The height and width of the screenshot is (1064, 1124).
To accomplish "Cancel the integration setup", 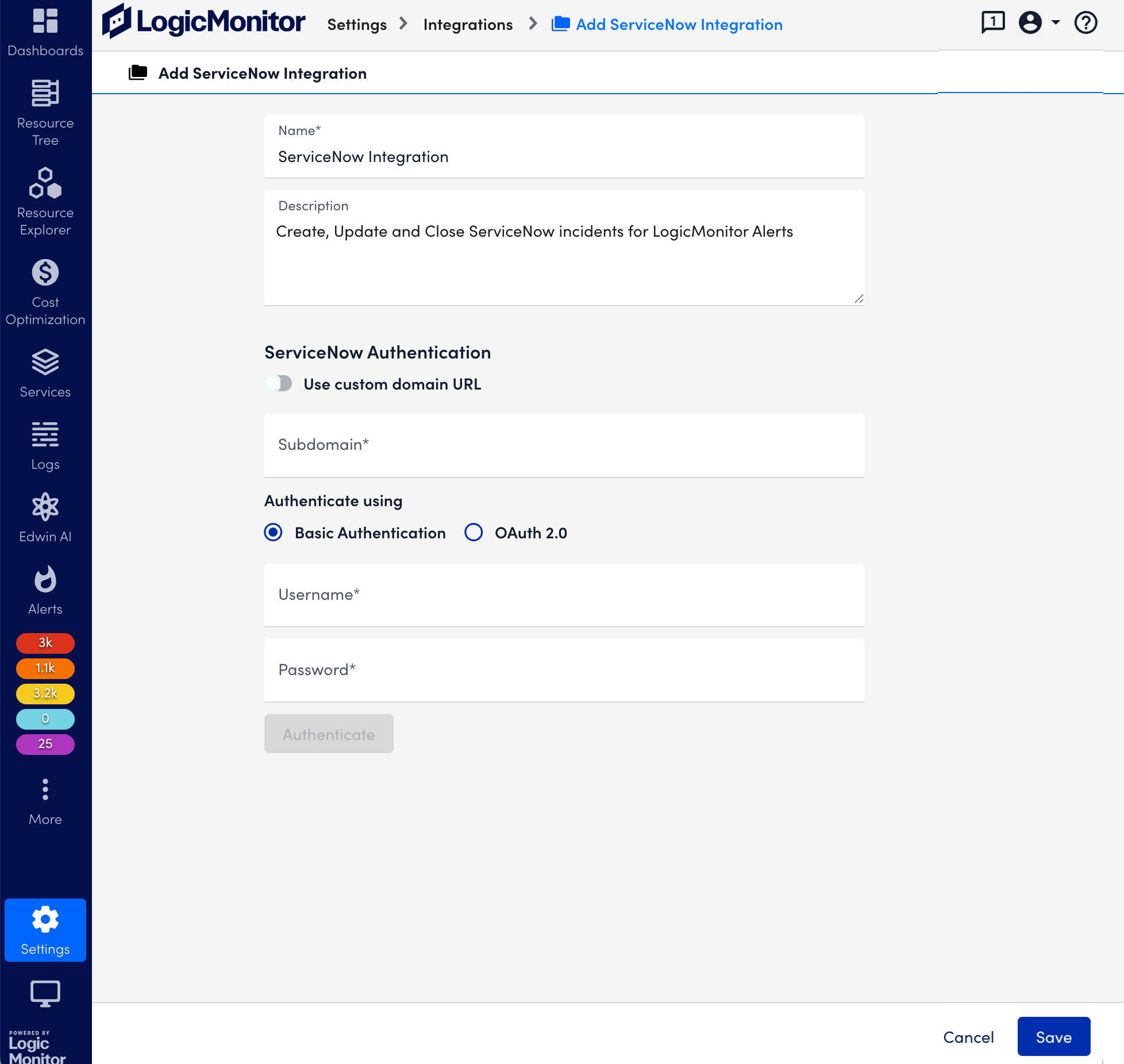I will click(x=968, y=1036).
